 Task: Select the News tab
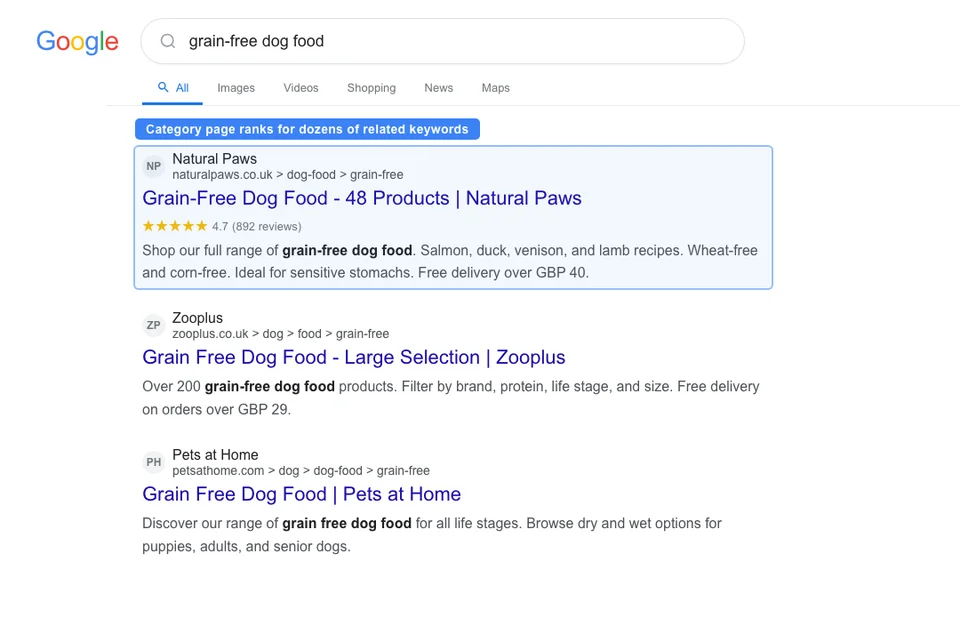click(x=438, y=88)
